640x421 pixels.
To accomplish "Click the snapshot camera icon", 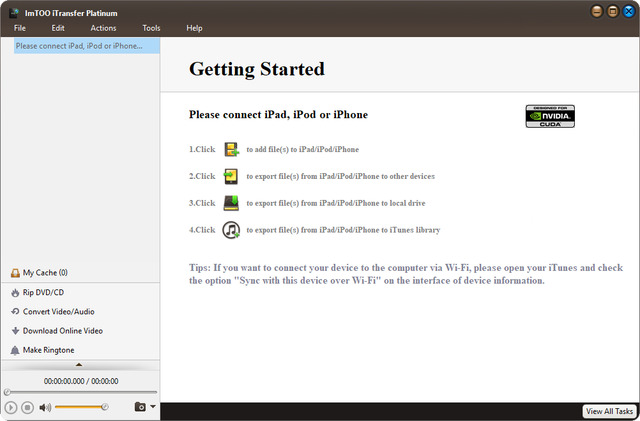I will (141, 407).
